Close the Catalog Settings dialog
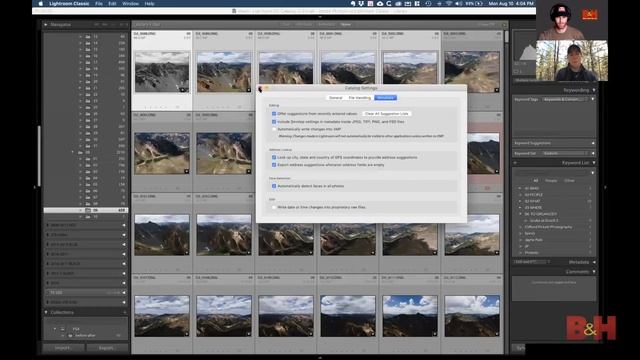 point(260,88)
